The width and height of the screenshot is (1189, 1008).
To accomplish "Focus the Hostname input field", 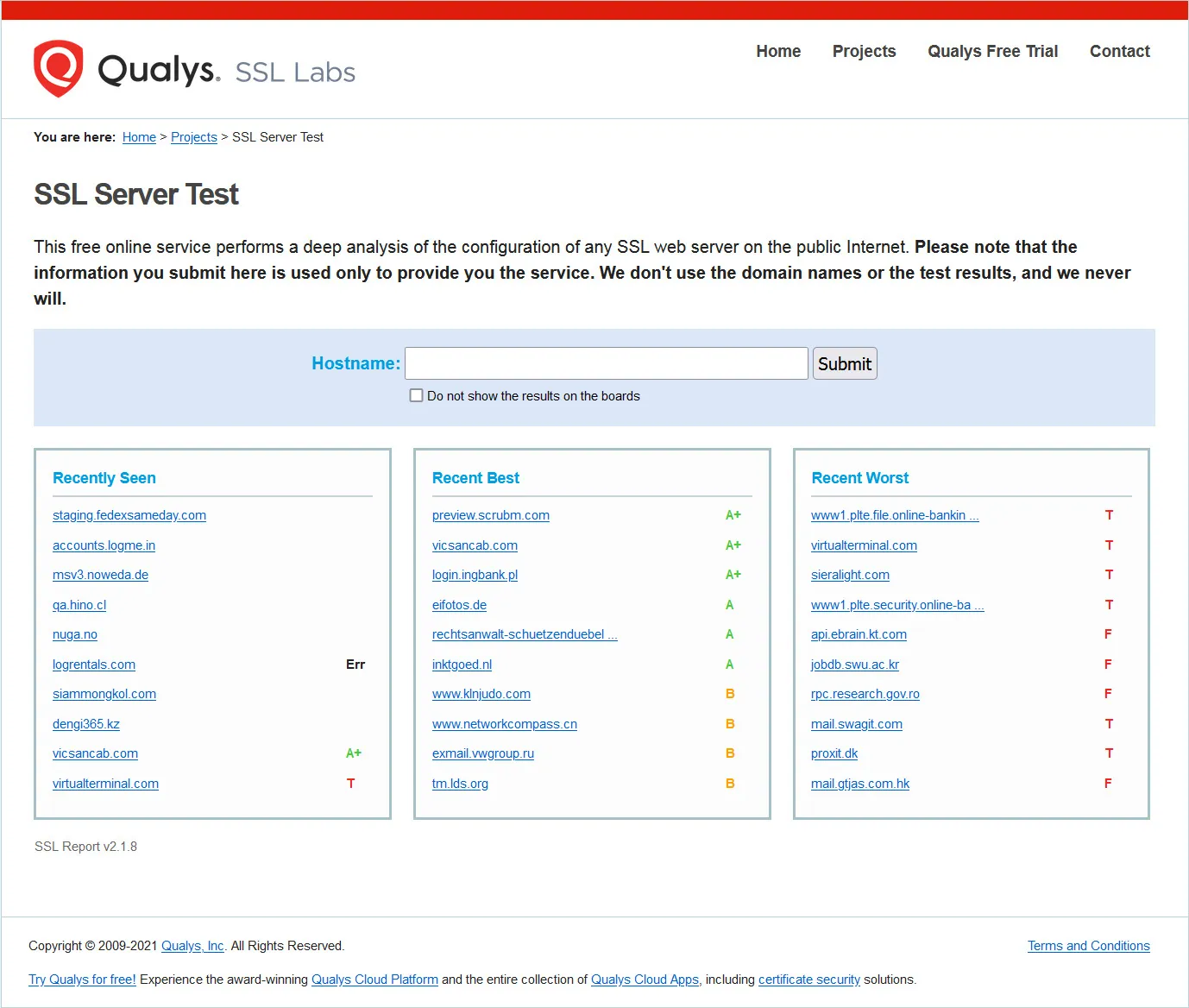I will (x=606, y=363).
